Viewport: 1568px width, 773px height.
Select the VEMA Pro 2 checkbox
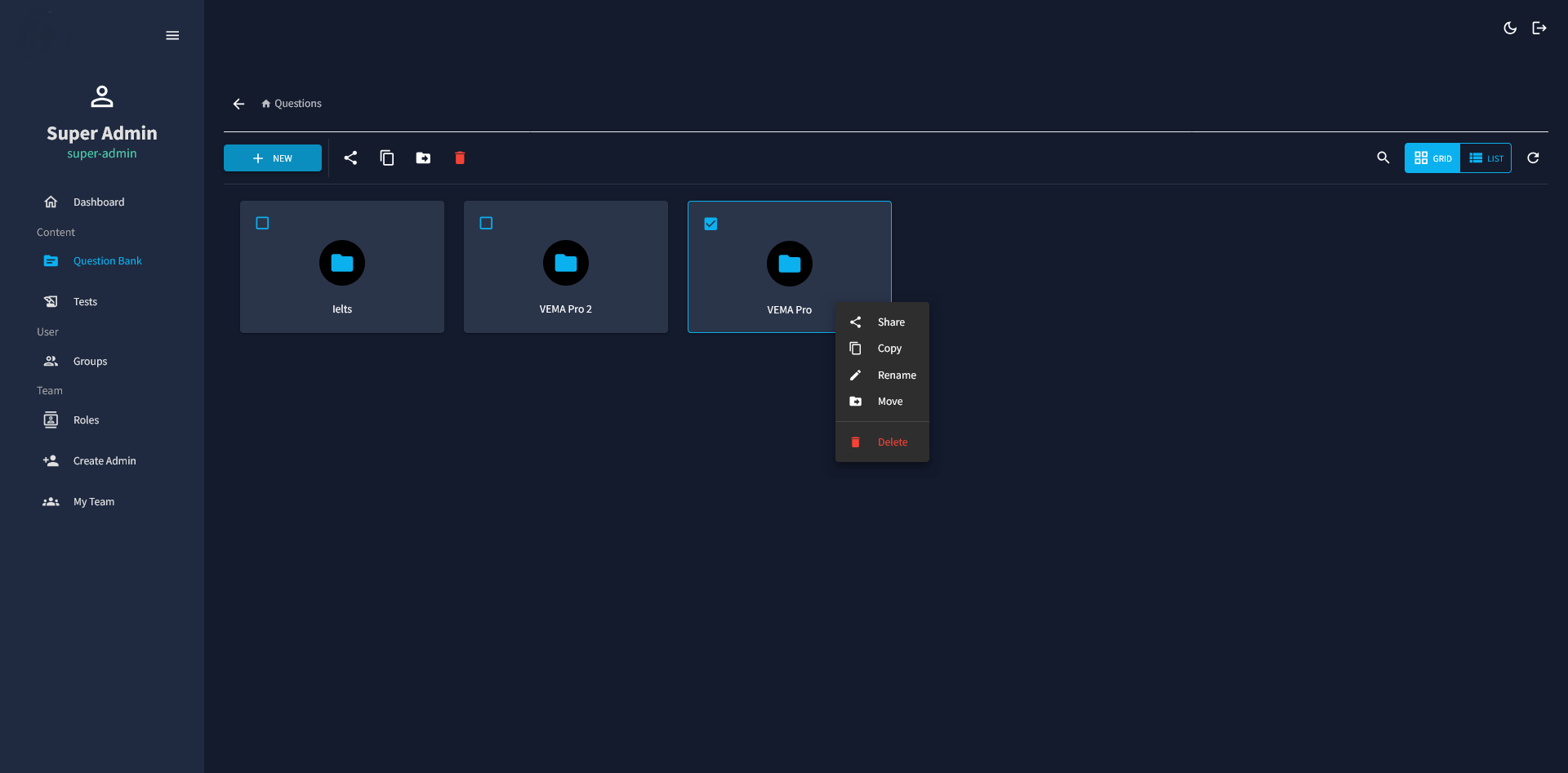[x=486, y=222]
